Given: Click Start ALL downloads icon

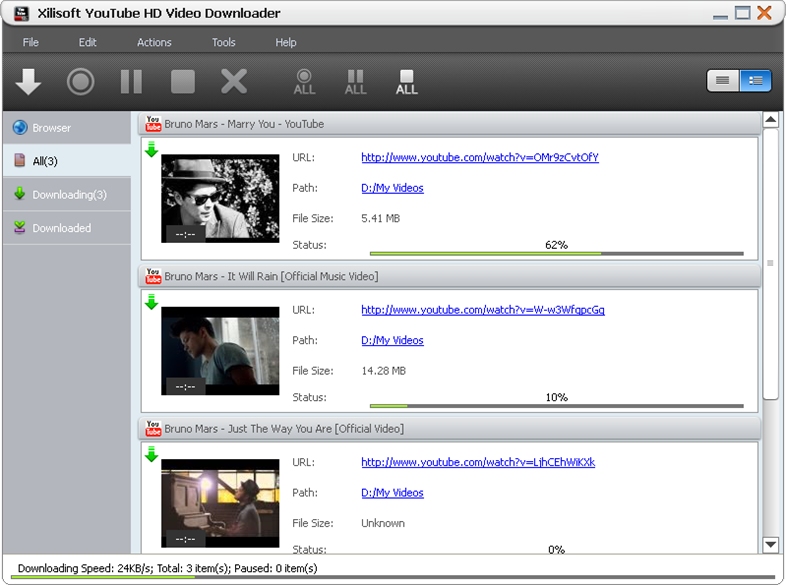Looking at the screenshot, I should click(304, 82).
